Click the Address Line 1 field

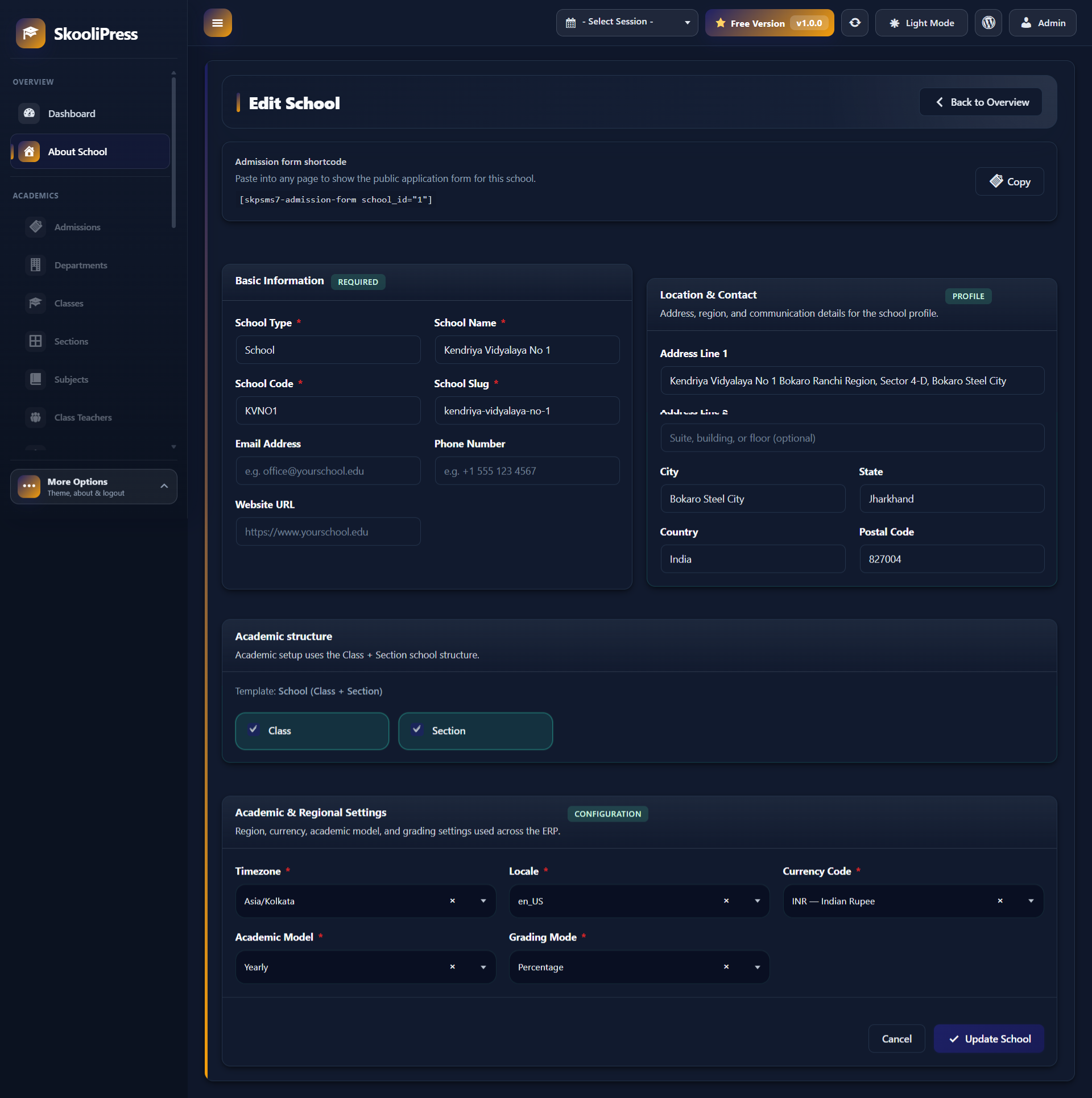852,380
